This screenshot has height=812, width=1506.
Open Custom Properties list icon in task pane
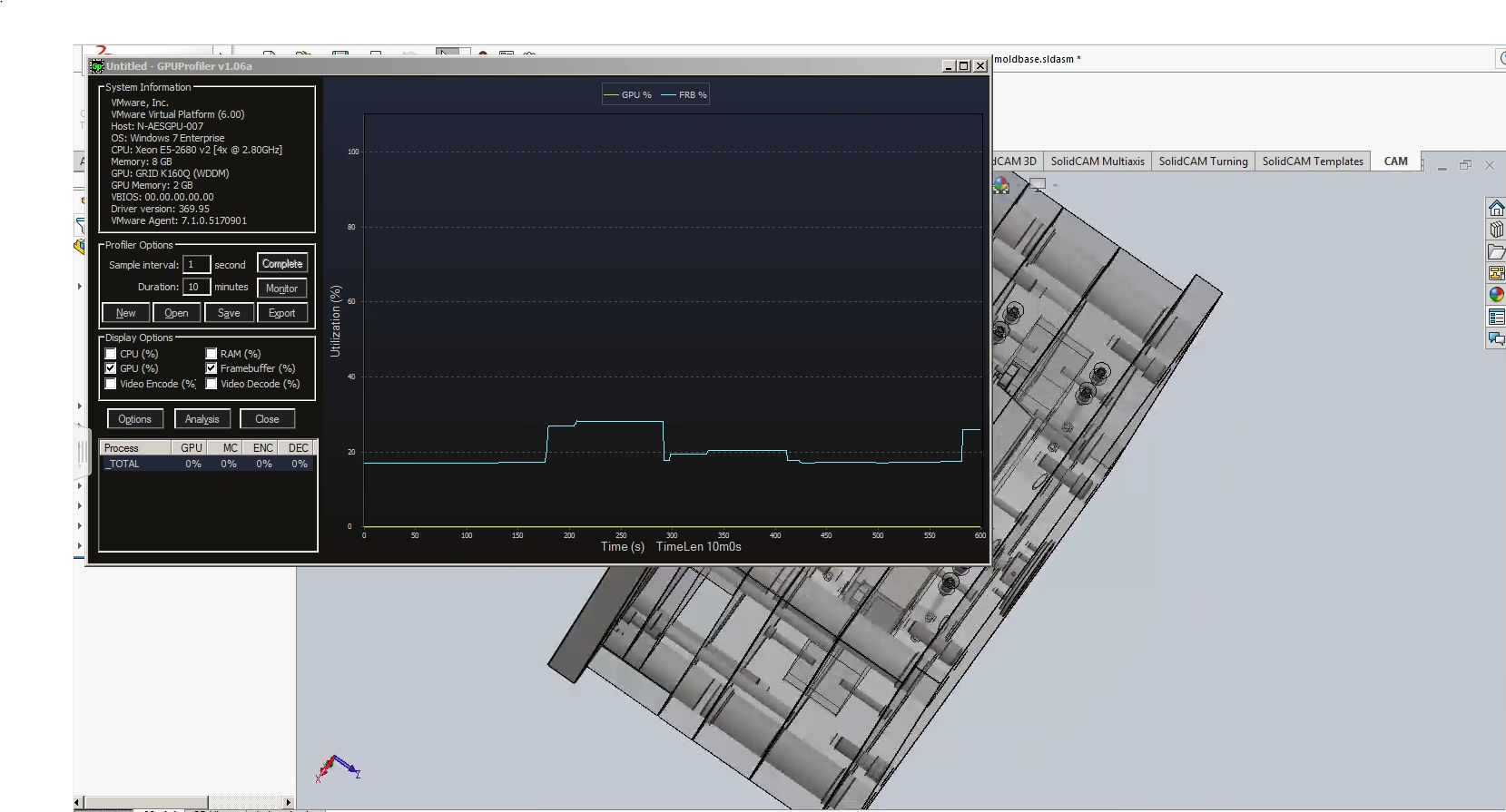click(x=1496, y=317)
